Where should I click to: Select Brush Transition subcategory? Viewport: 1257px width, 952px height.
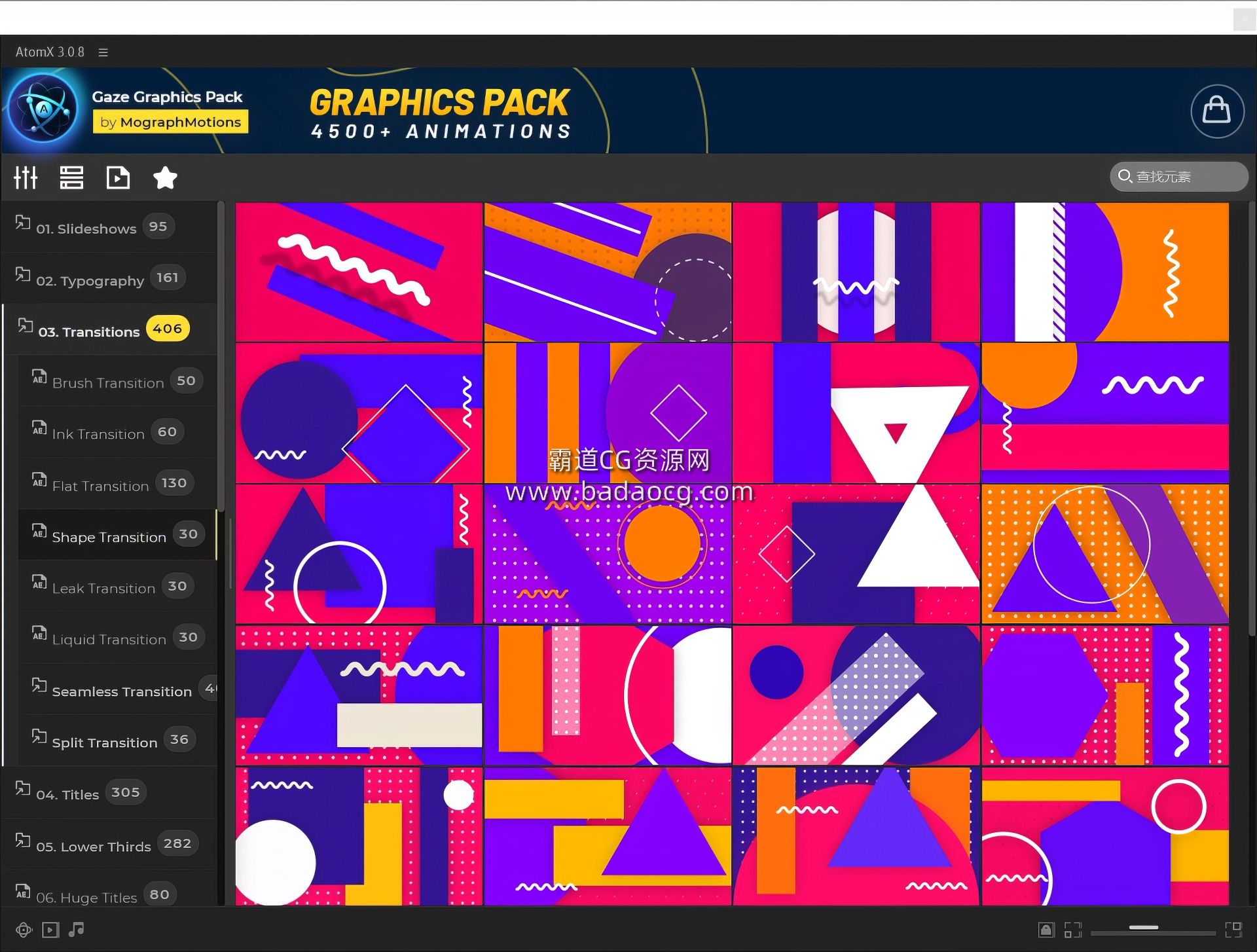[117, 381]
